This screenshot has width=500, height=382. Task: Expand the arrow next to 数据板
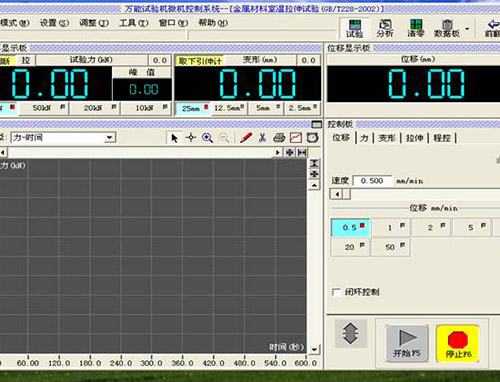pos(467,29)
